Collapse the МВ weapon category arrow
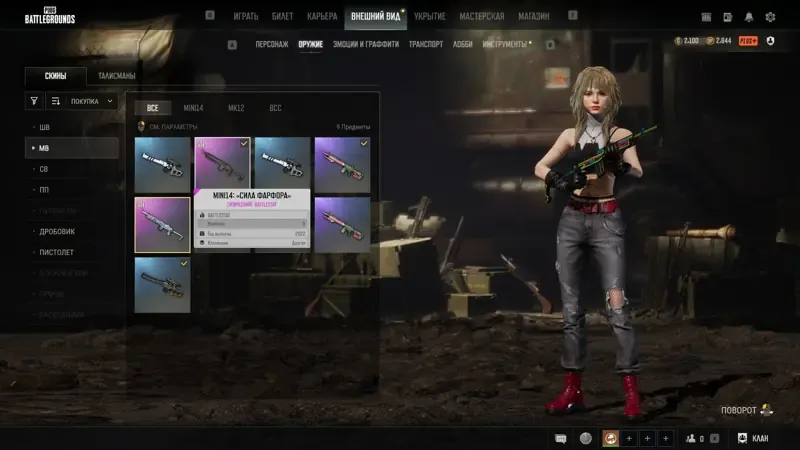The width and height of the screenshot is (800, 450). (x=33, y=148)
